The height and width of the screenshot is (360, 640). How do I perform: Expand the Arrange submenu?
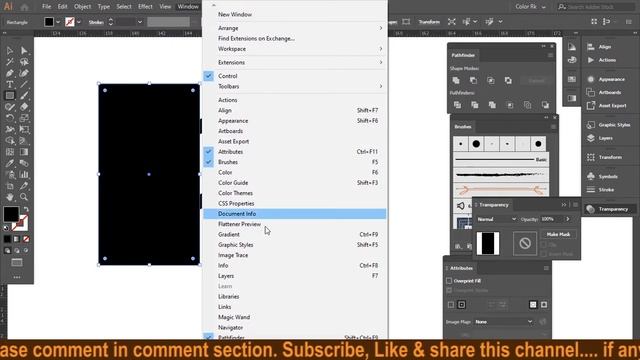(x=295, y=28)
